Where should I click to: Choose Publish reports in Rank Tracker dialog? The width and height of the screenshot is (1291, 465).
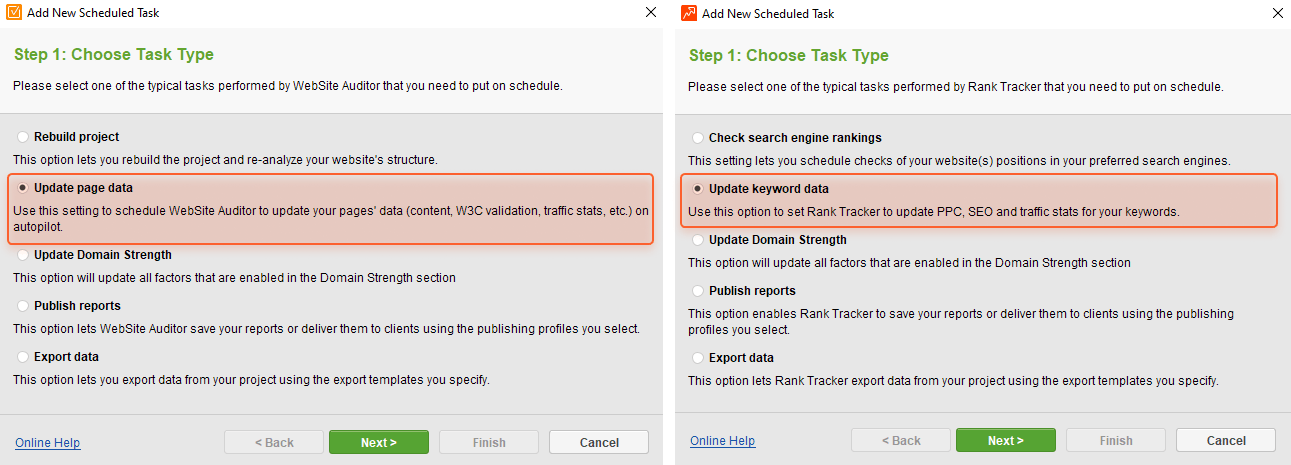(698, 291)
